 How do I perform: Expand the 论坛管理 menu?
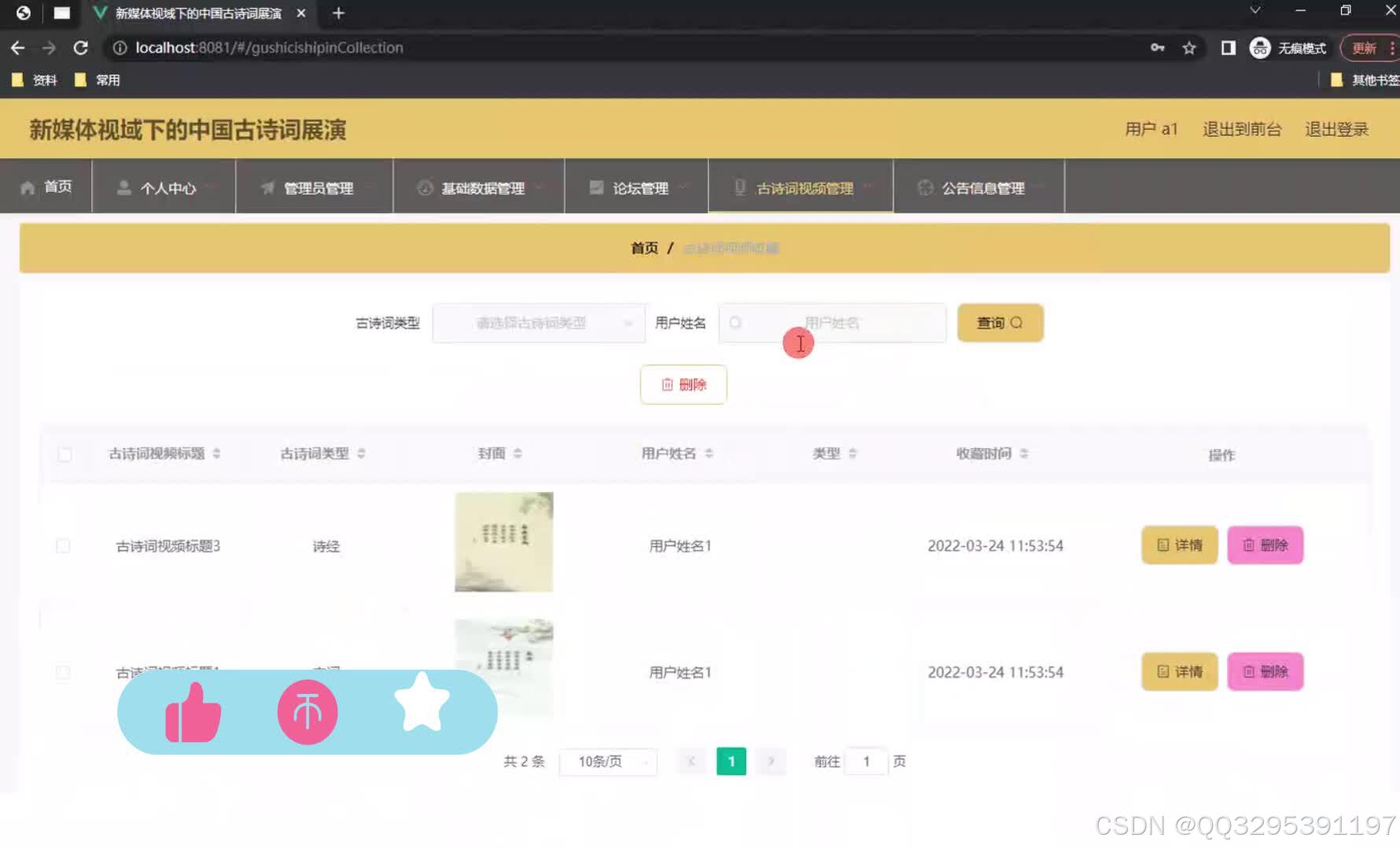(637, 187)
